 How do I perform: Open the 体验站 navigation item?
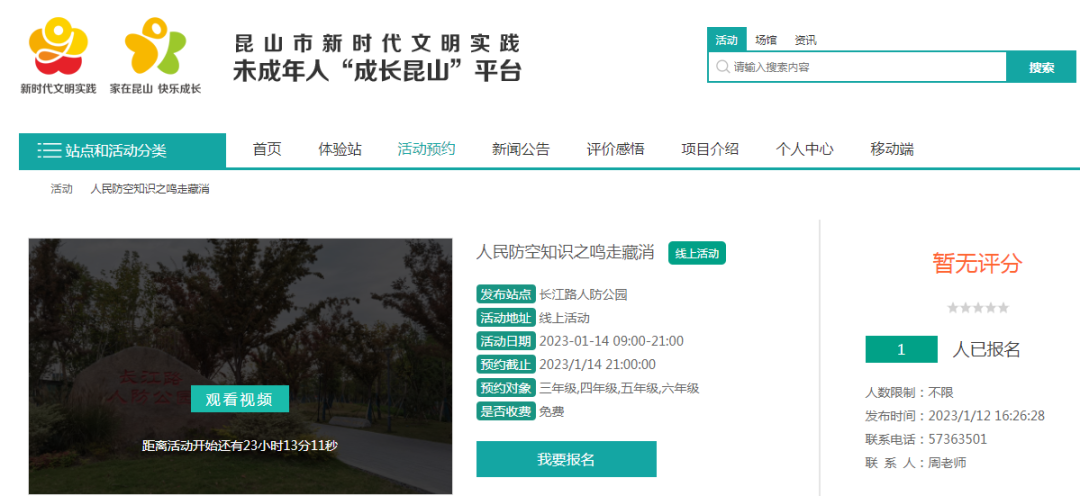pyautogui.click(x=340, y=149)
